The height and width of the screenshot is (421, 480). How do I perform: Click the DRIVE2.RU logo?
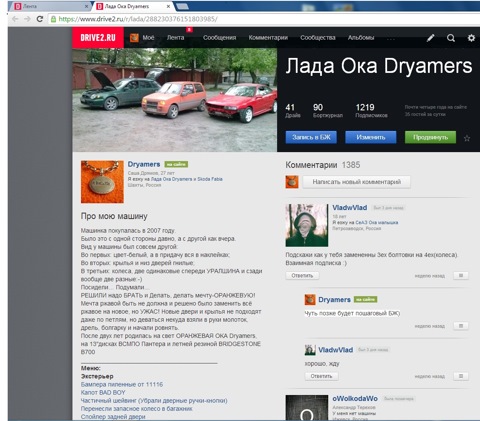coord(98,37)
